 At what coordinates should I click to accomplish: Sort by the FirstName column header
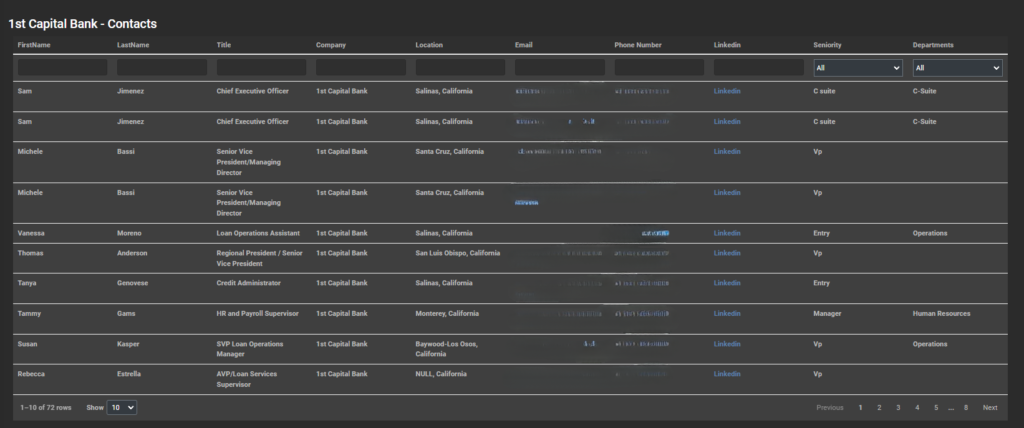(34, 45)
